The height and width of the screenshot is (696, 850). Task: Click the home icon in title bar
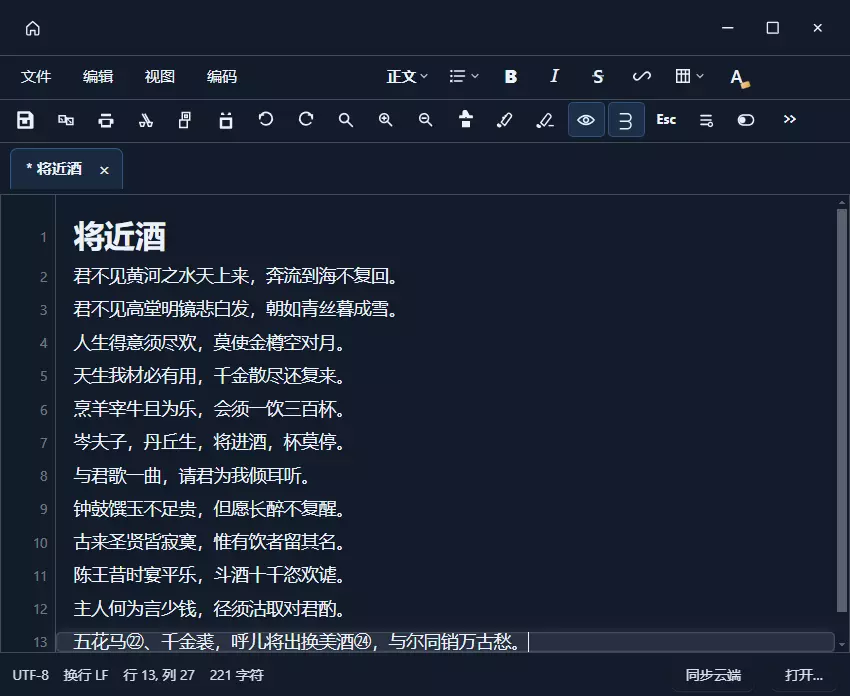tap(33, 28)
